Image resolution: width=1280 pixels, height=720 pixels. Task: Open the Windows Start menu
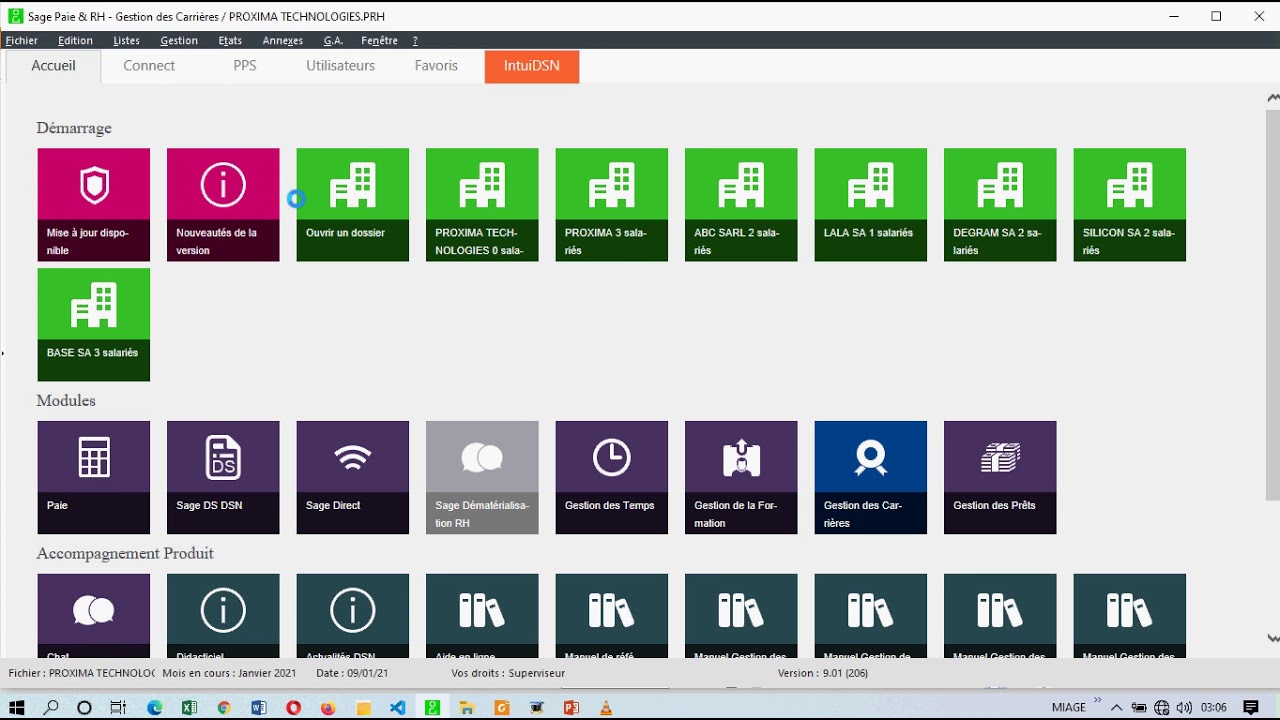pos(17,707)
